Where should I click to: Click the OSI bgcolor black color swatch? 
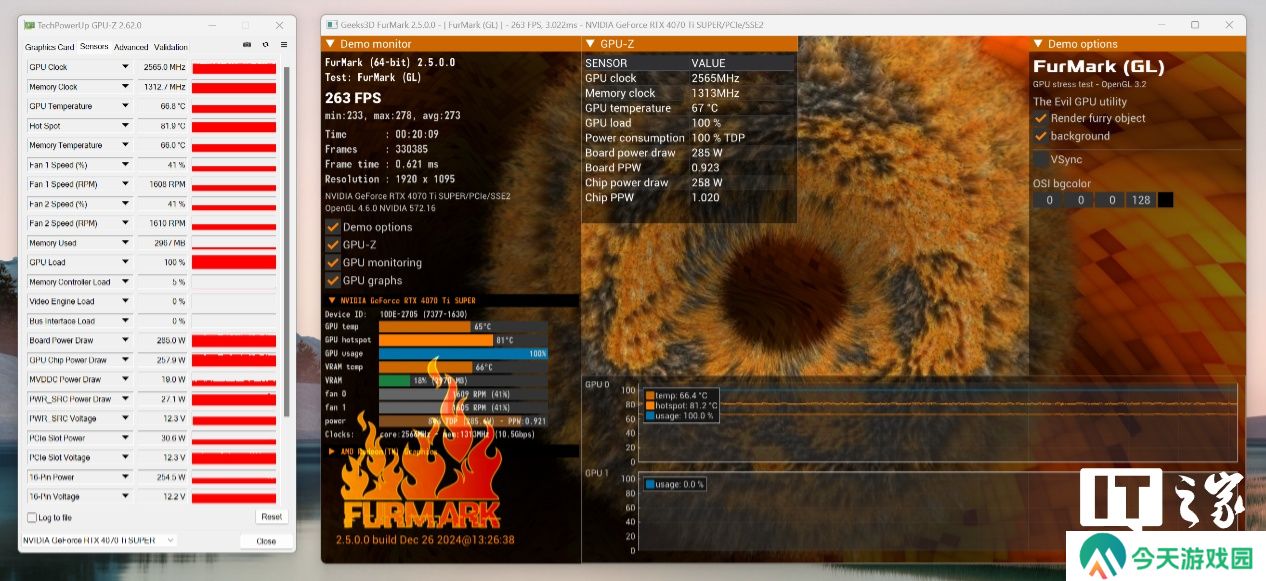1165,200
